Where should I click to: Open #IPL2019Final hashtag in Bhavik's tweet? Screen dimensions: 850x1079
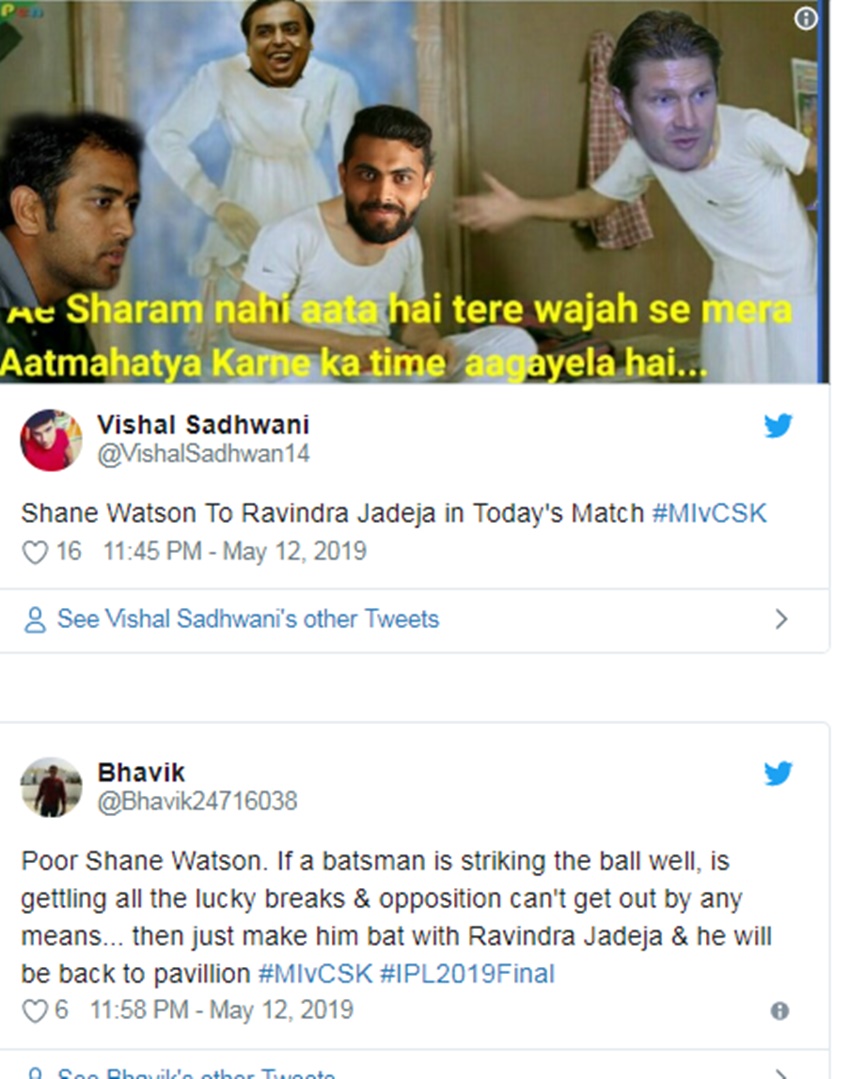(x=467, y=974)
